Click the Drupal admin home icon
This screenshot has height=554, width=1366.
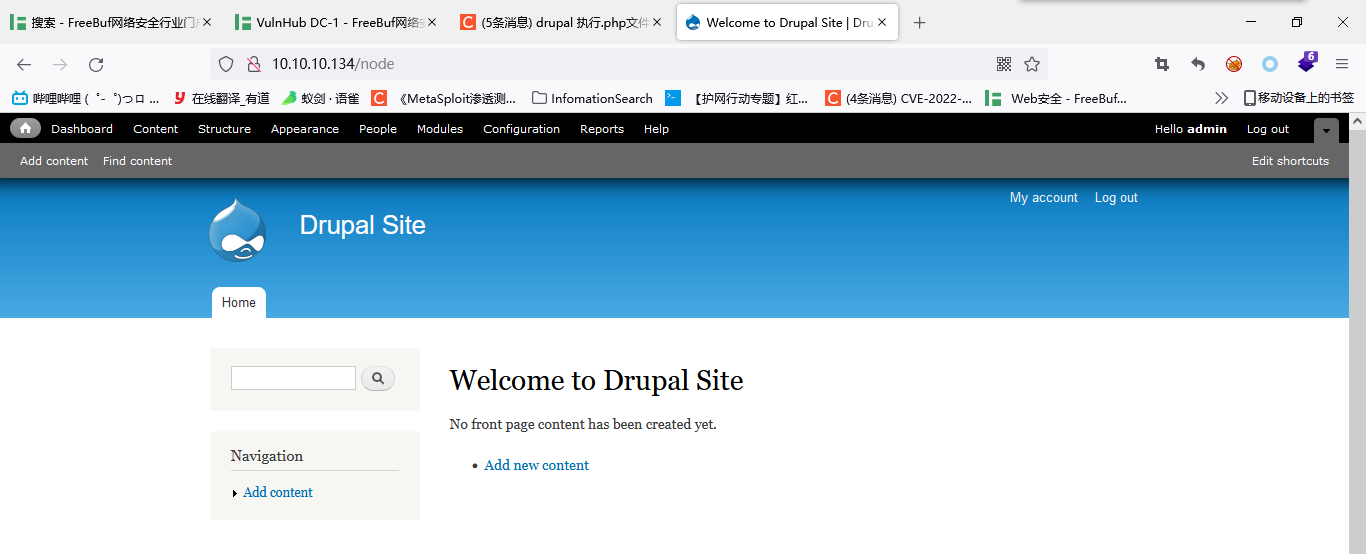click(x=25, y=128)
